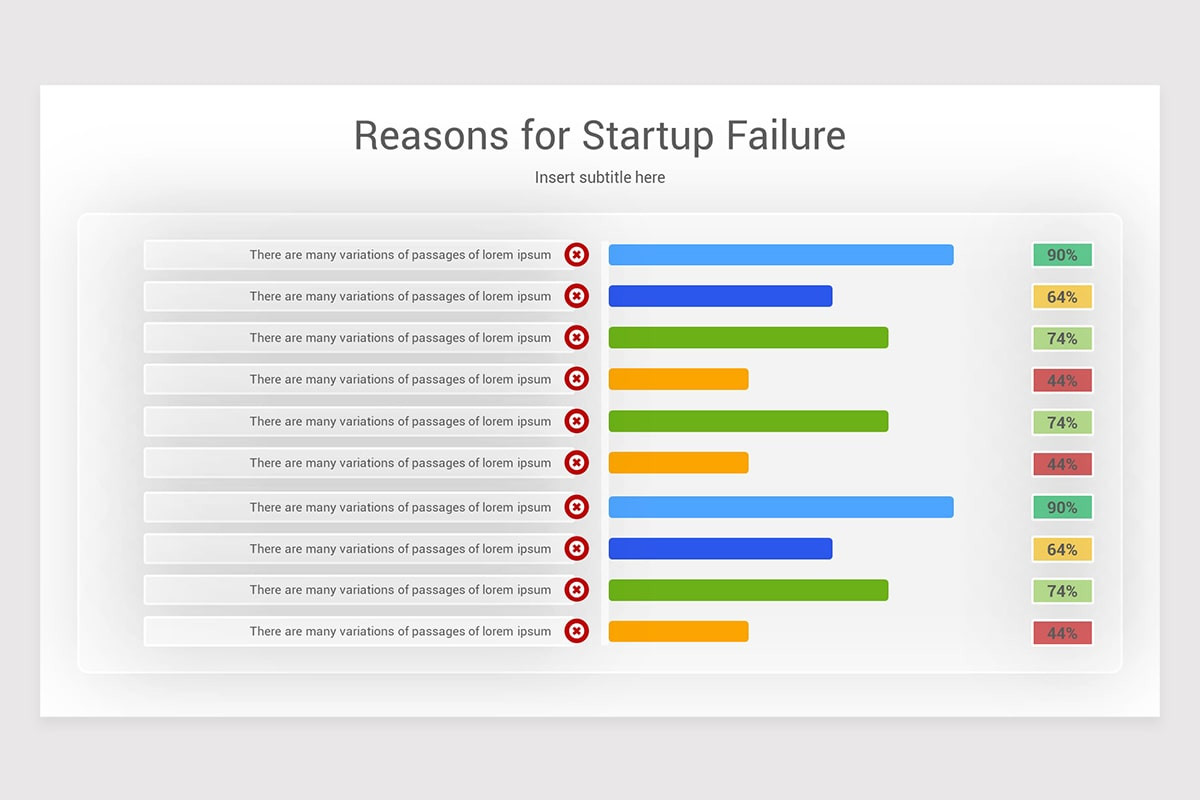
Task: Select the dark blue bar in second row
Action: (x=720, y=296)
